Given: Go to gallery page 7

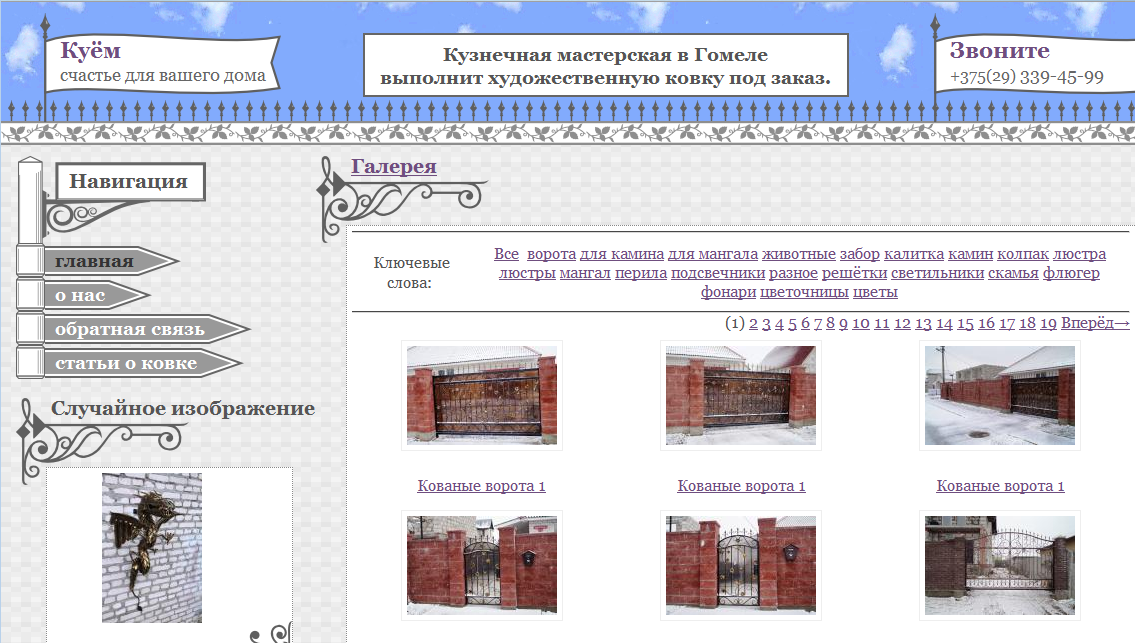Looking at the screenshot, I should [x=818, y=323].
